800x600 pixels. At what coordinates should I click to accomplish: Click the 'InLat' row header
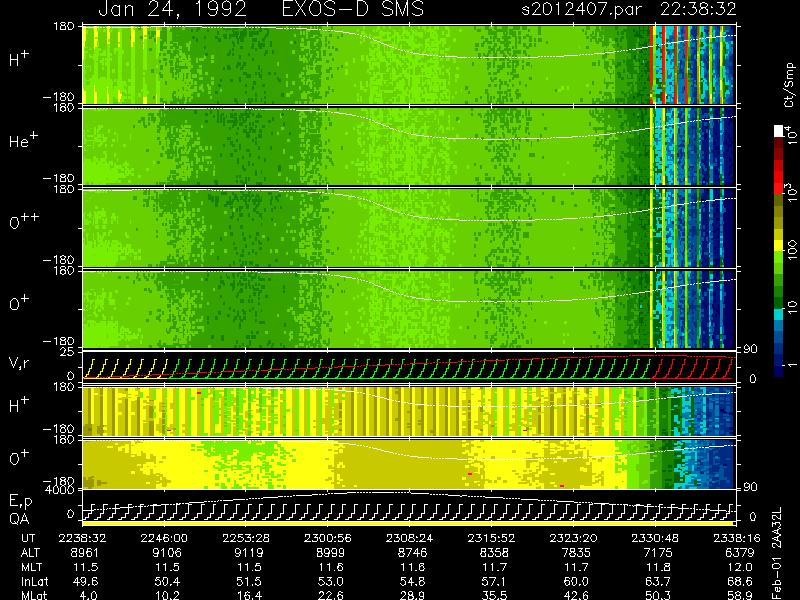pos(35,581)
